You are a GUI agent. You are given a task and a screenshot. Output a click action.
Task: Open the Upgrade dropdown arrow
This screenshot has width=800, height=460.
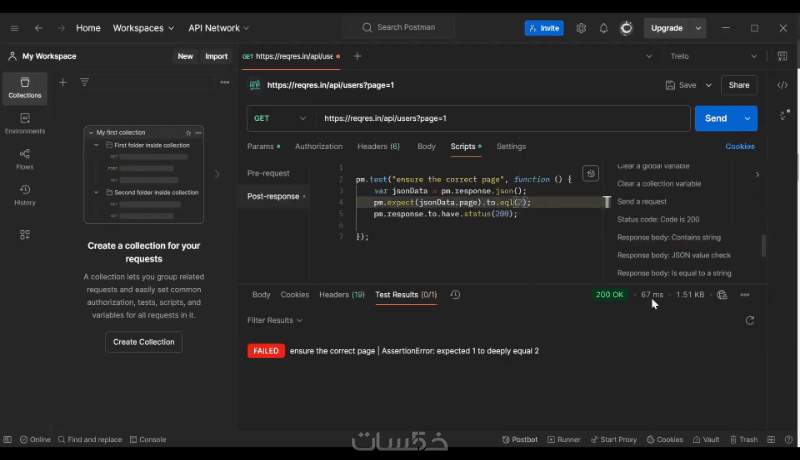(698, 28)
